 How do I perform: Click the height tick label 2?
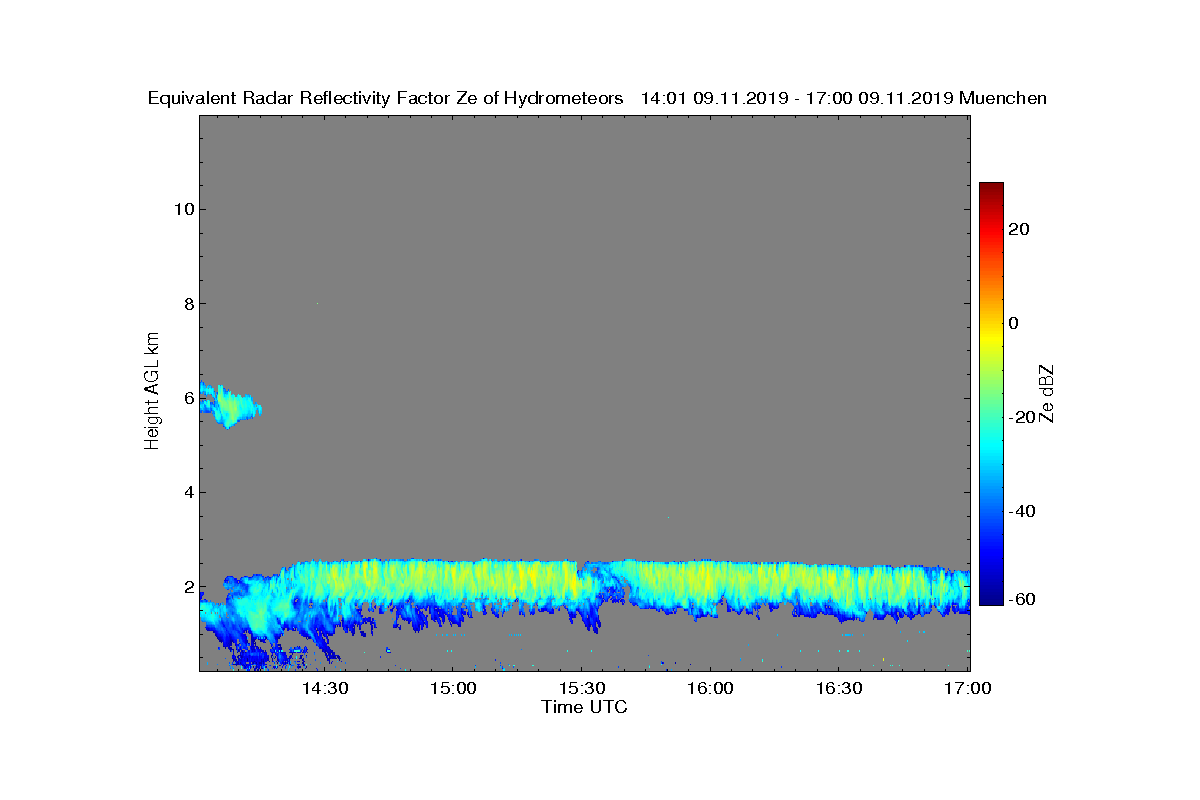click(x=187, y=587)
